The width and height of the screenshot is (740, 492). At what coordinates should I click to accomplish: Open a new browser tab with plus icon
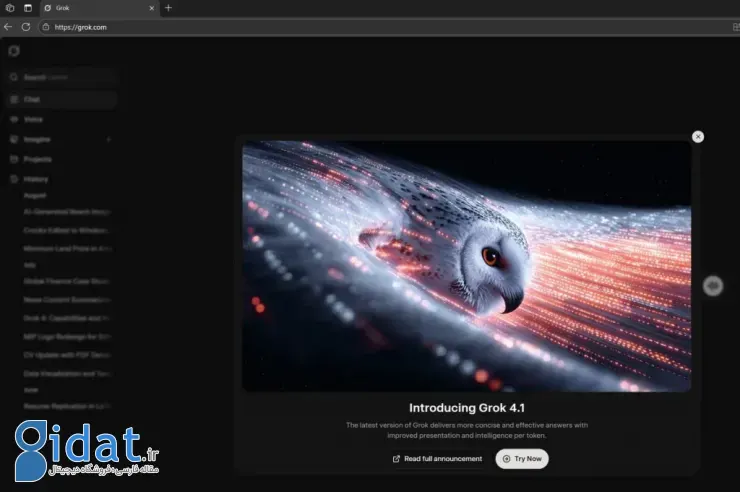click(168, 8)
